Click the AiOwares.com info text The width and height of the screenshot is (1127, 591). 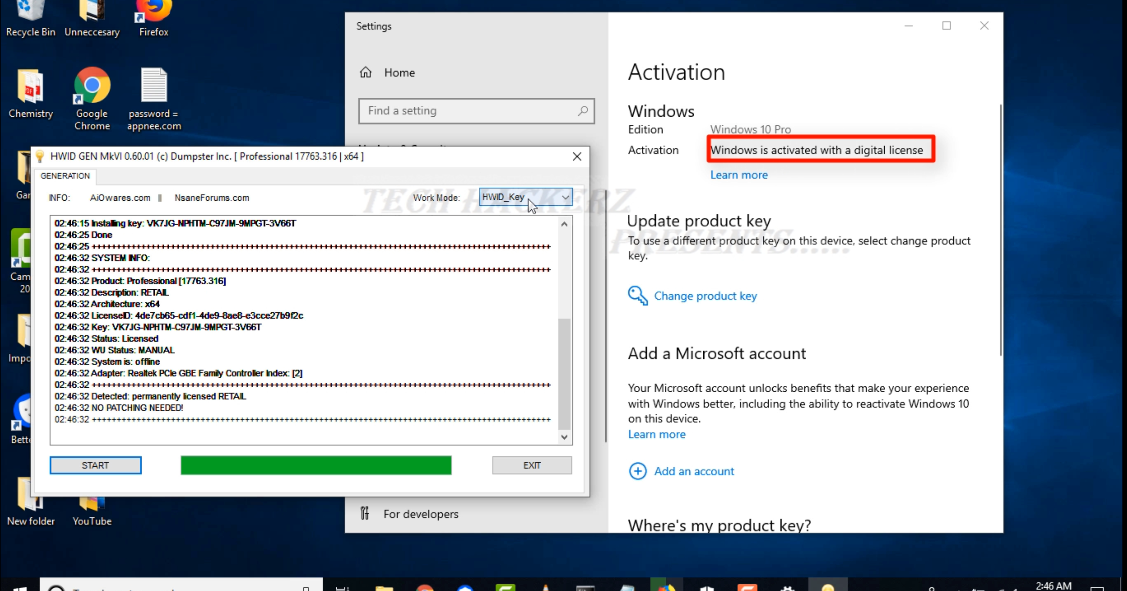click(x=120, y=198)
